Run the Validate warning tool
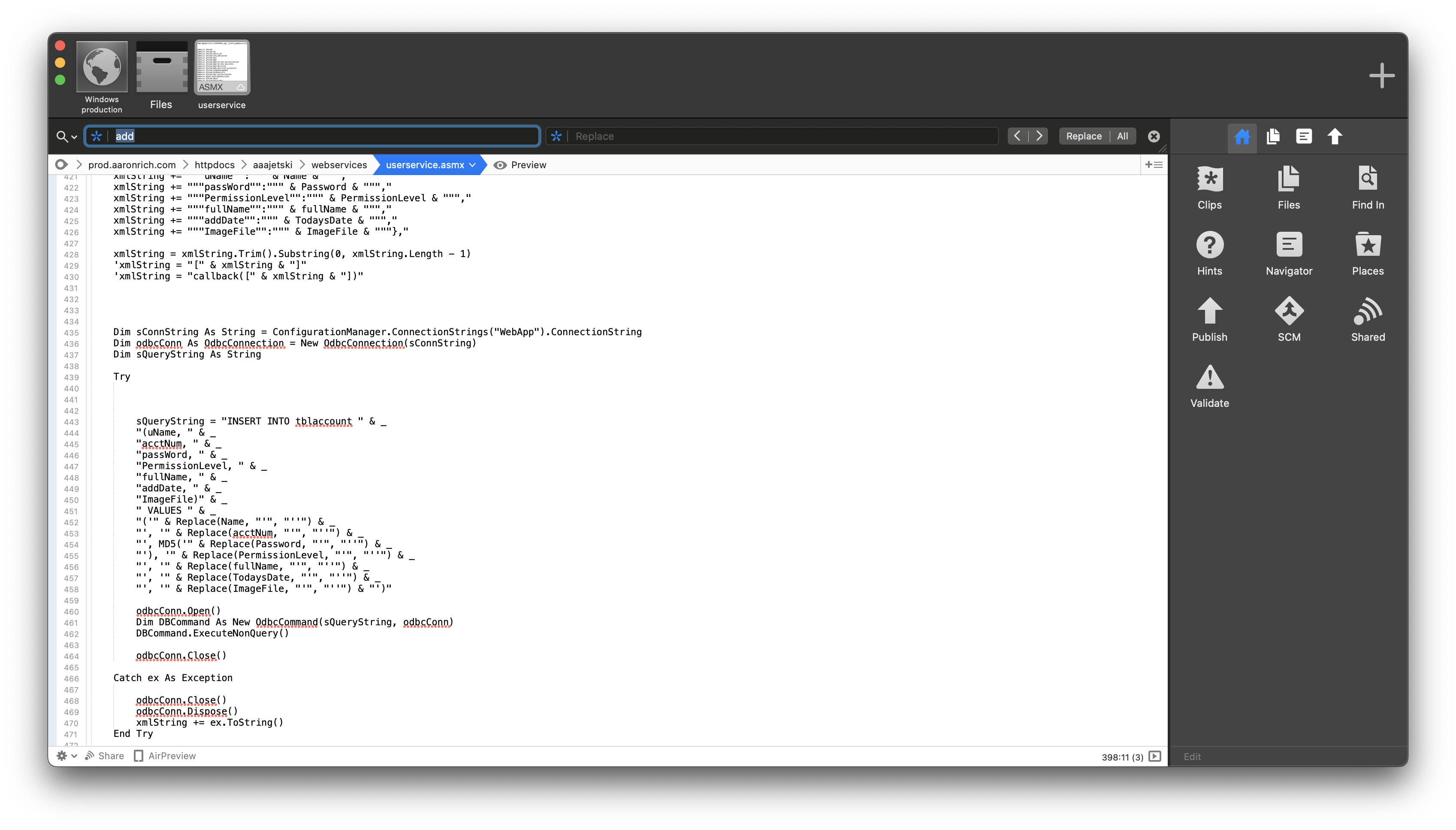Image resolution: width=1456 pixels, height=830 pixels. coord(1209,378)
